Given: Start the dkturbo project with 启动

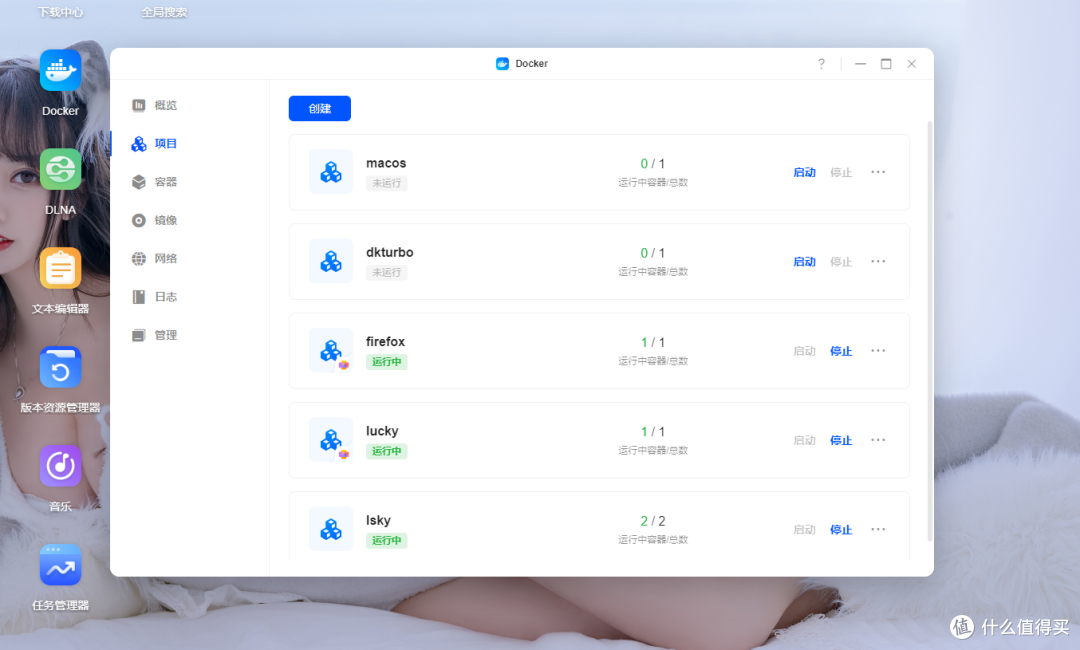Looking at the screenshot, I should click(x=804, y=262).
